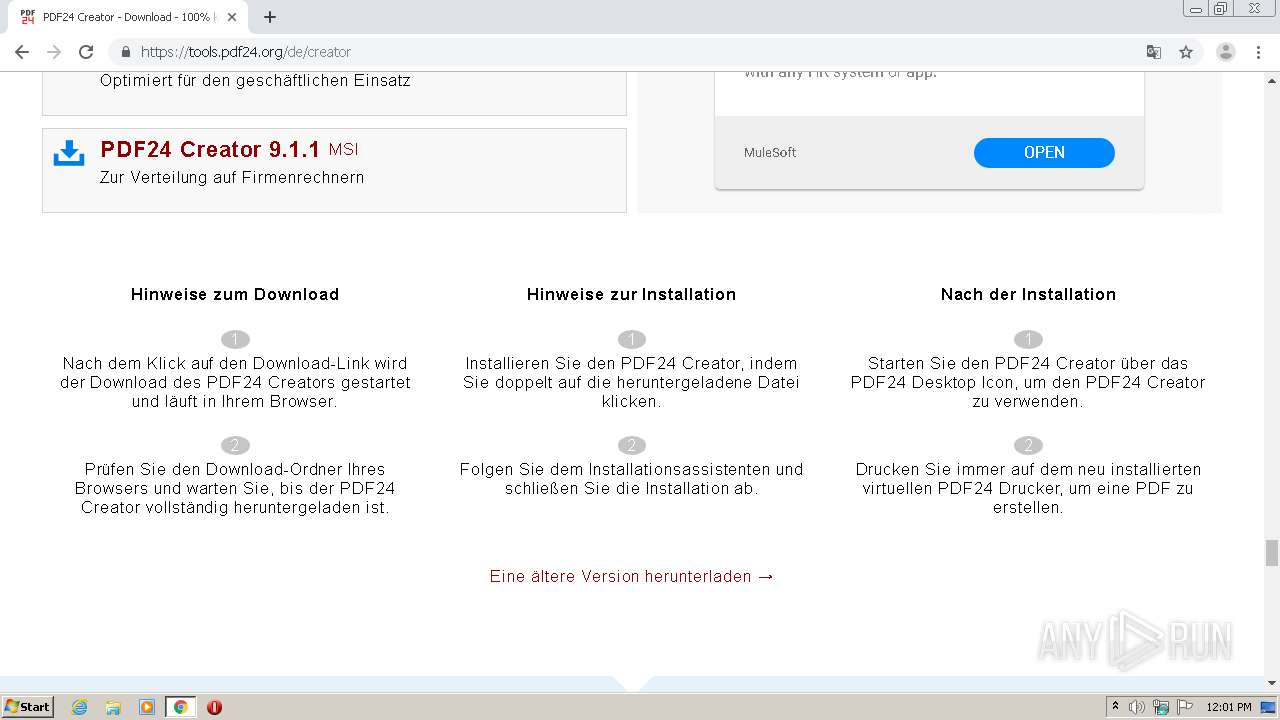Click the 'Drucken Sie immer' paragraph
Viewport: 1280px width, 720px height.
click(1028, 488)
